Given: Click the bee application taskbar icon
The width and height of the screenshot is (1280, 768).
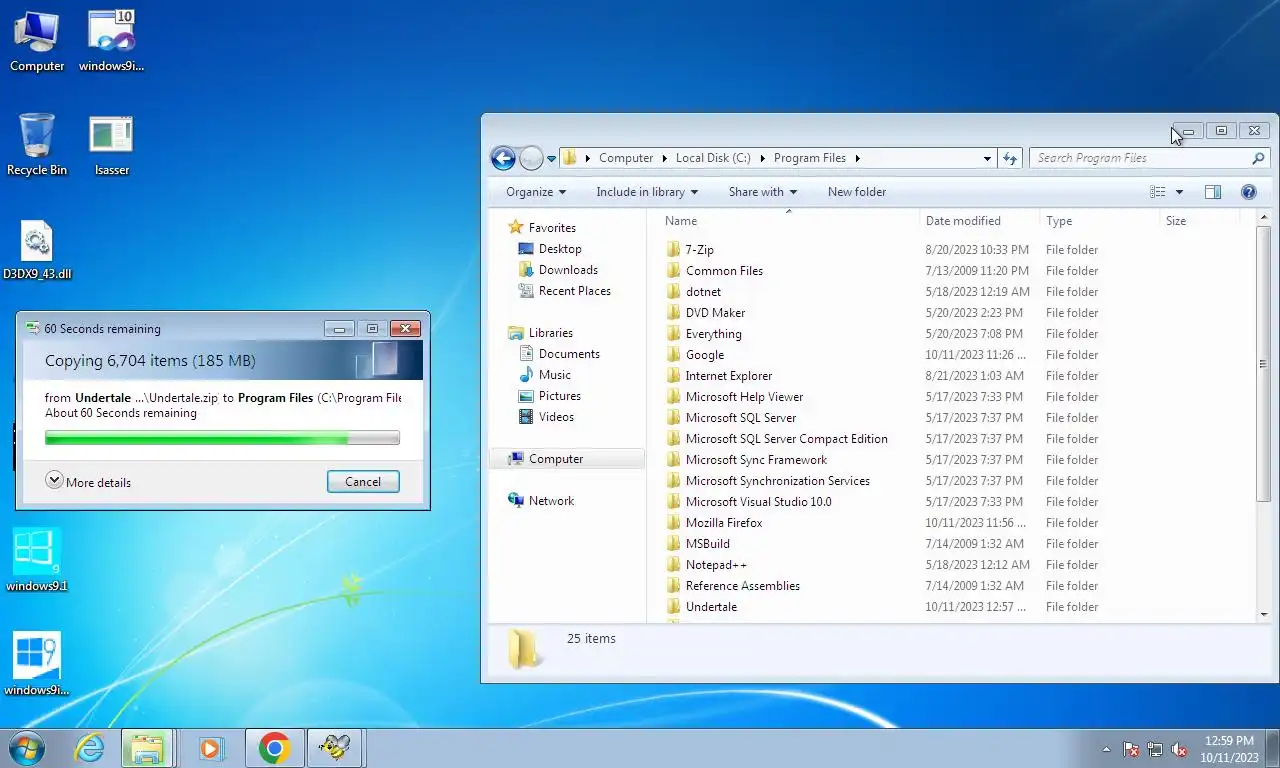Looking at the screenshot, I should click(334, 748).
